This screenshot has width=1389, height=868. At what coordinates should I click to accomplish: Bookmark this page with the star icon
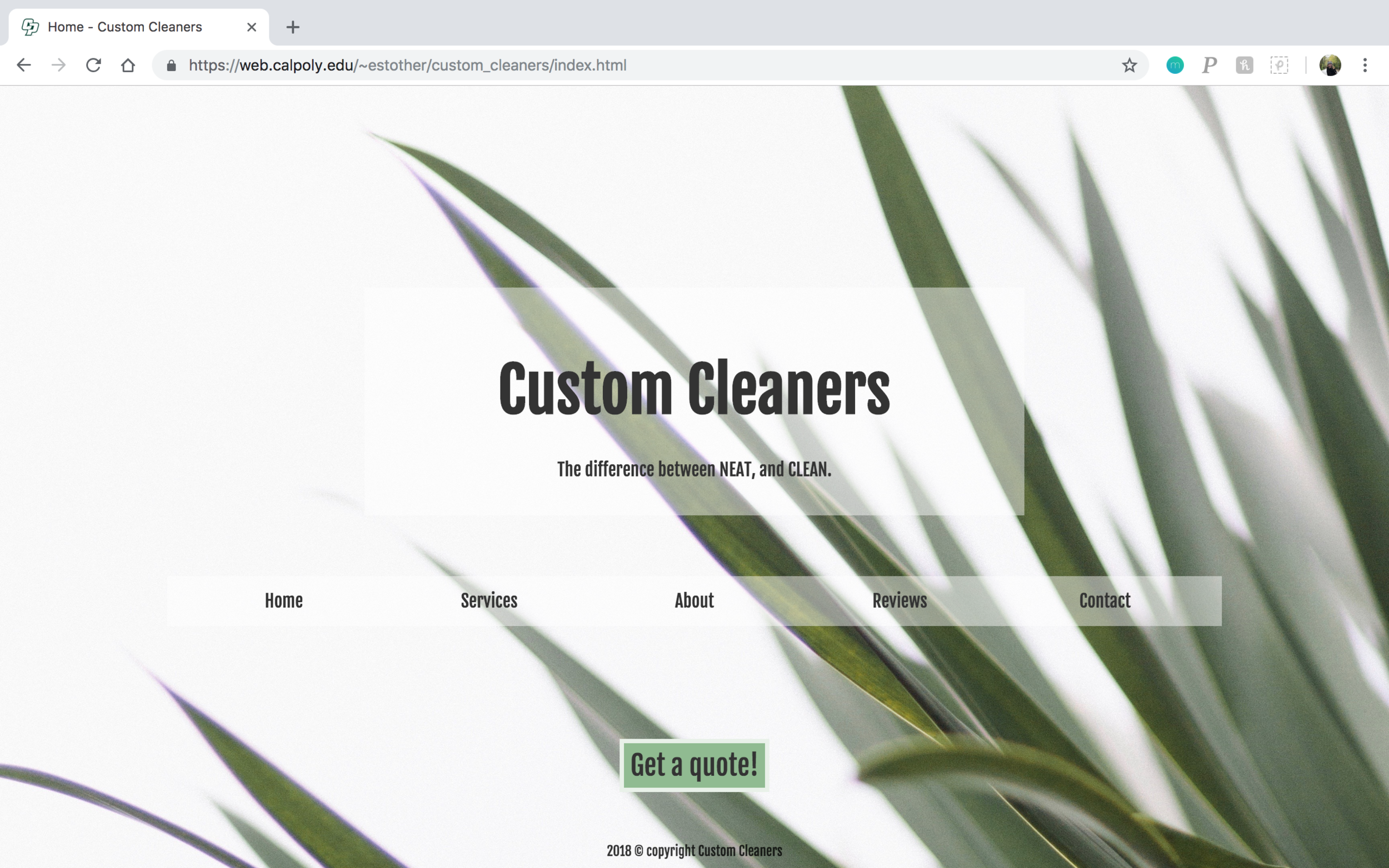pos(1129,65)
